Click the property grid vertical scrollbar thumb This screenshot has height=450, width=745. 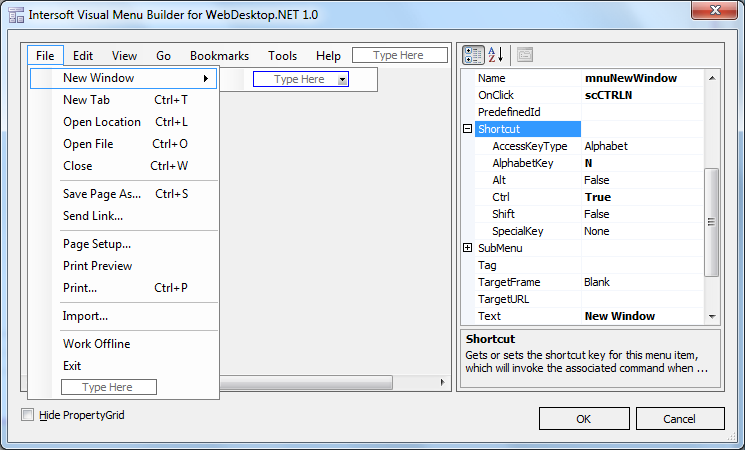712,222
